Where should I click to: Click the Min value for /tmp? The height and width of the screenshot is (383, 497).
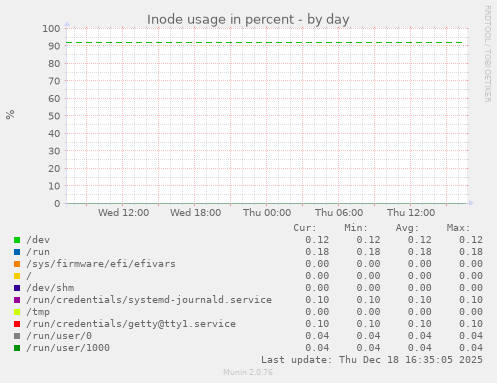pyautogui.click(x=368, y=312)
